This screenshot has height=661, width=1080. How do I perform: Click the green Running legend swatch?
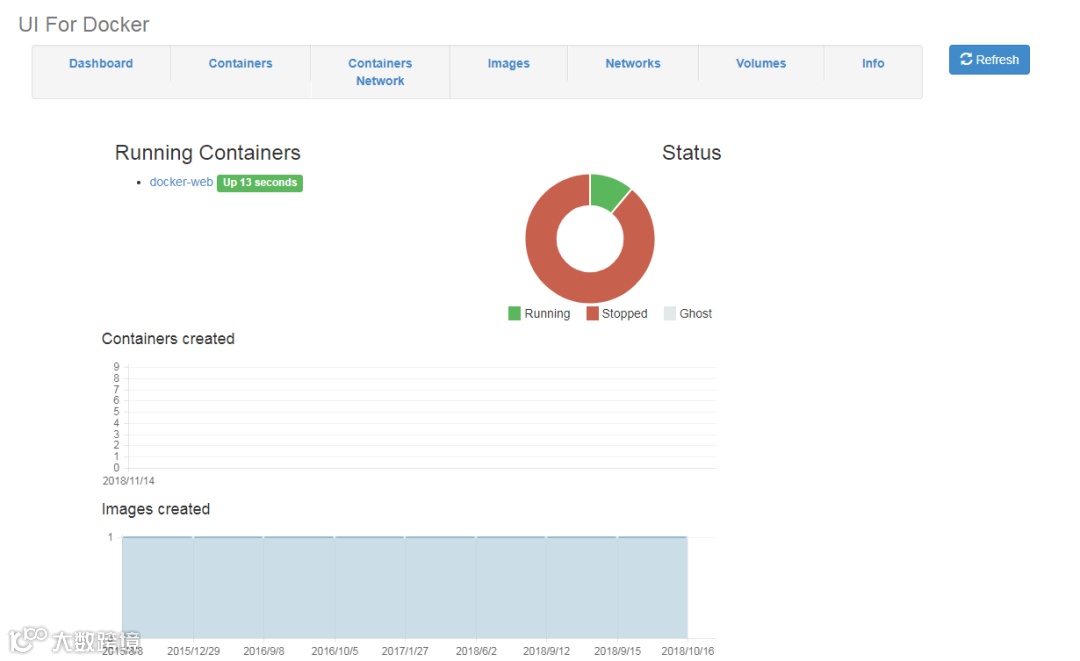pyautogui.click(x=514, y=313)
